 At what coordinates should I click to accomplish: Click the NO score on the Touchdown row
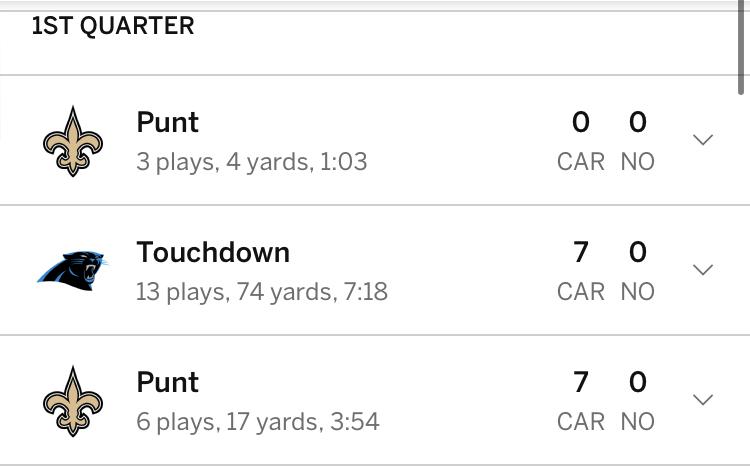click(x=637, y=253)
